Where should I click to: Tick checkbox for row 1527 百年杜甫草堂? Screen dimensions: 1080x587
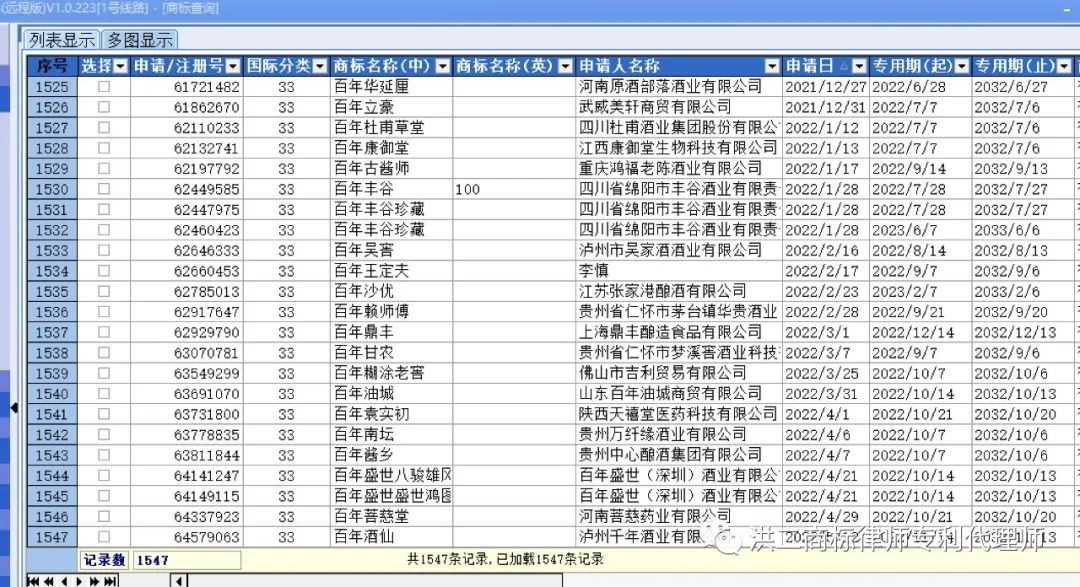click(104, 127)
